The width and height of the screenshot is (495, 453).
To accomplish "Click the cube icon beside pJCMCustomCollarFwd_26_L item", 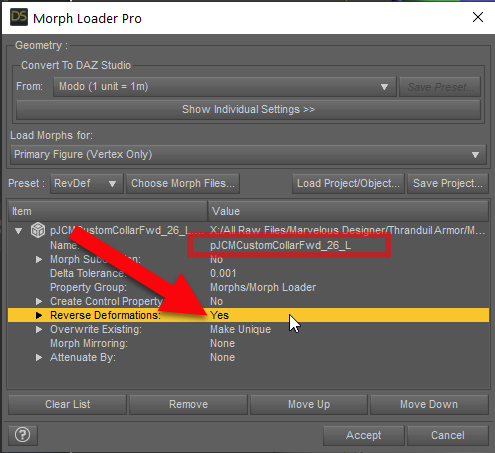I will point(38,230).
